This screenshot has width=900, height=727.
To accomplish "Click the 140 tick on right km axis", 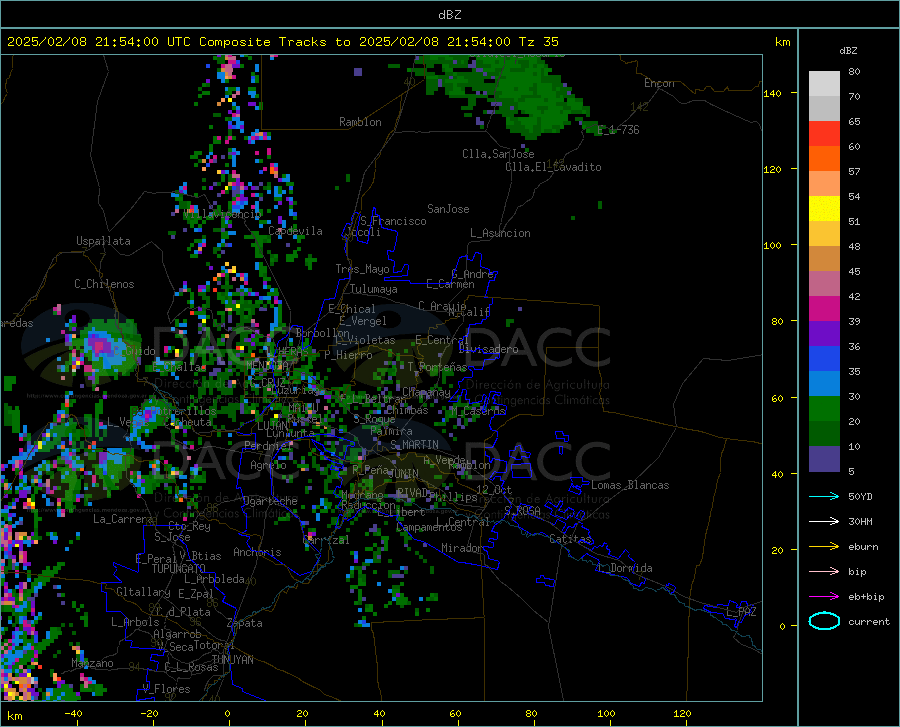I will tap(772, 93).
